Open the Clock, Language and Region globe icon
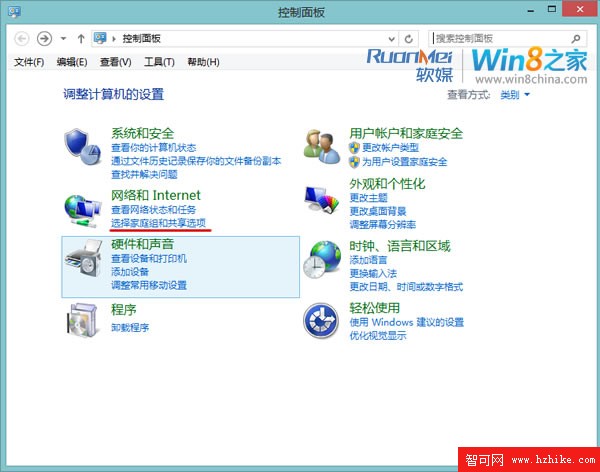600x472 pixels. (x=322, y=259)
